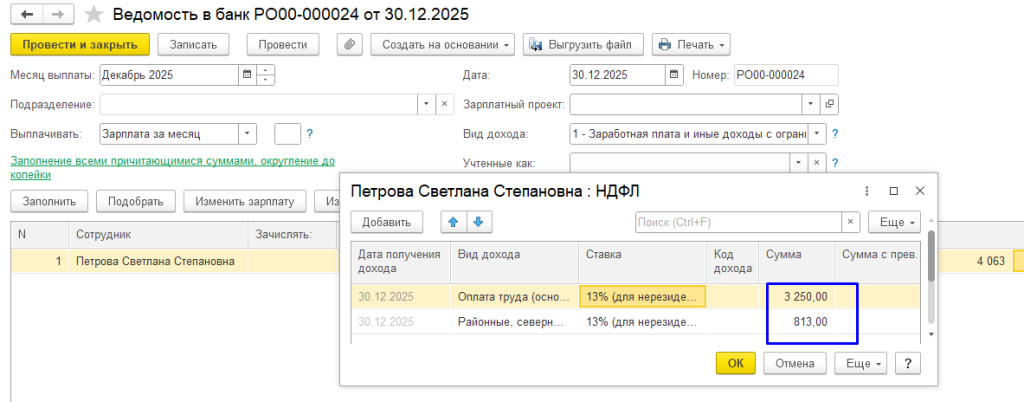Clear the Поиск search box

[850, 222]
